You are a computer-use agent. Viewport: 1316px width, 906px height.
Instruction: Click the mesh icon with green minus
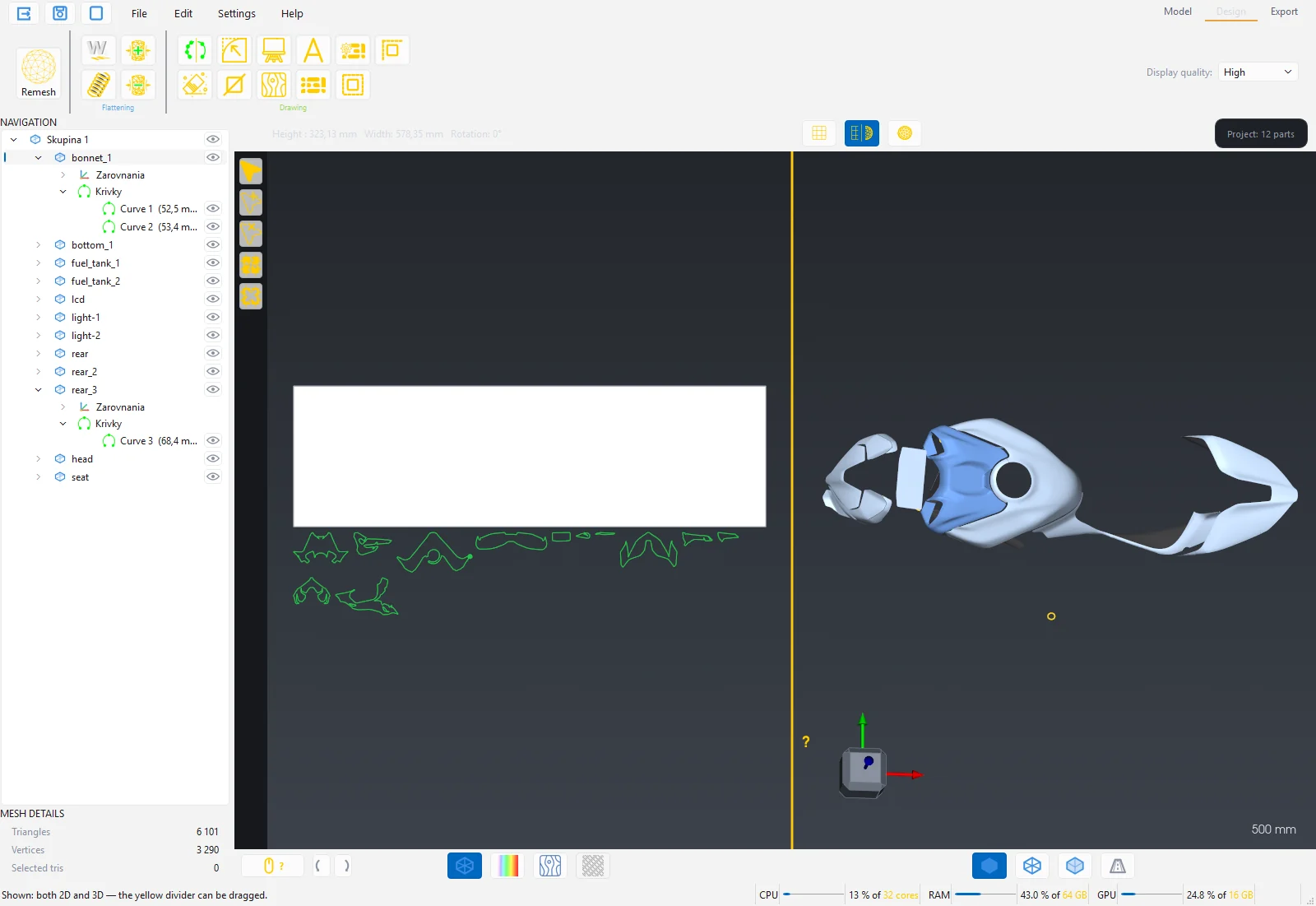pos(138,85)
